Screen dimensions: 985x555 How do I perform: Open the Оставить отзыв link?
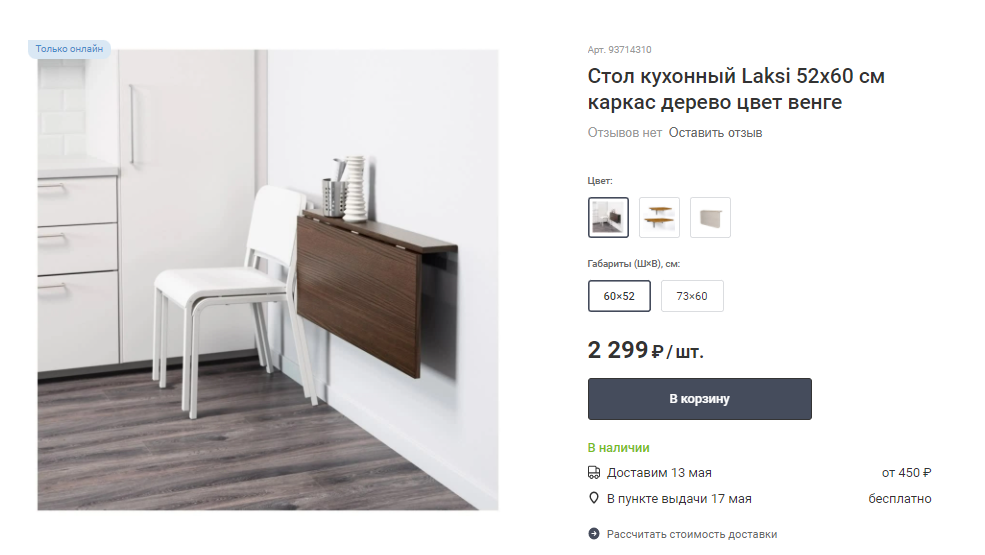pyautogui.click(x=716, y=133)
